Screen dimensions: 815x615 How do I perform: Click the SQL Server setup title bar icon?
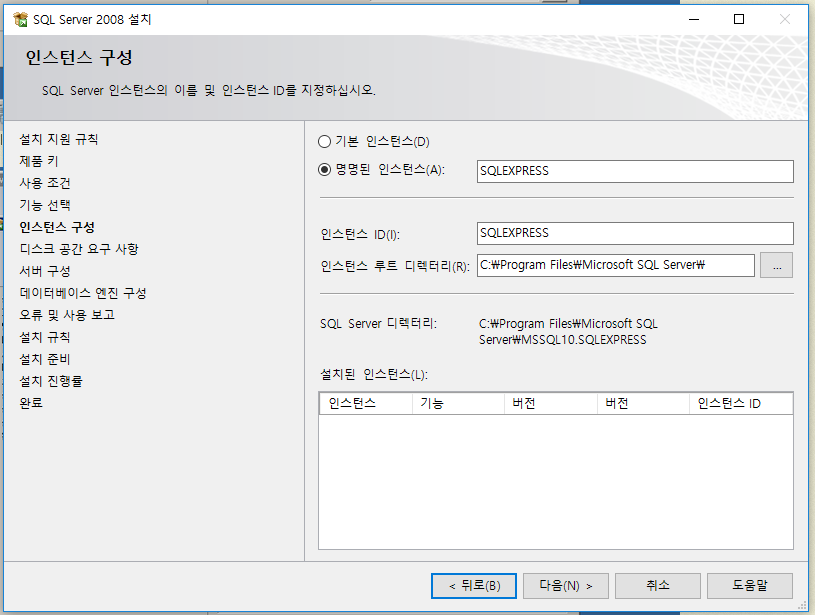20,20
